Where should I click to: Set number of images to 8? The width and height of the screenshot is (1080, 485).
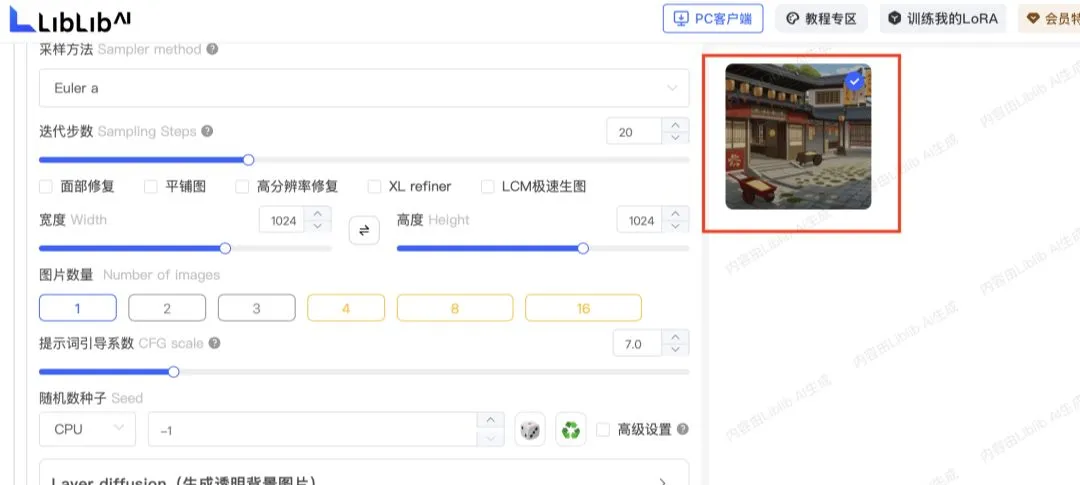click(455, 308)
